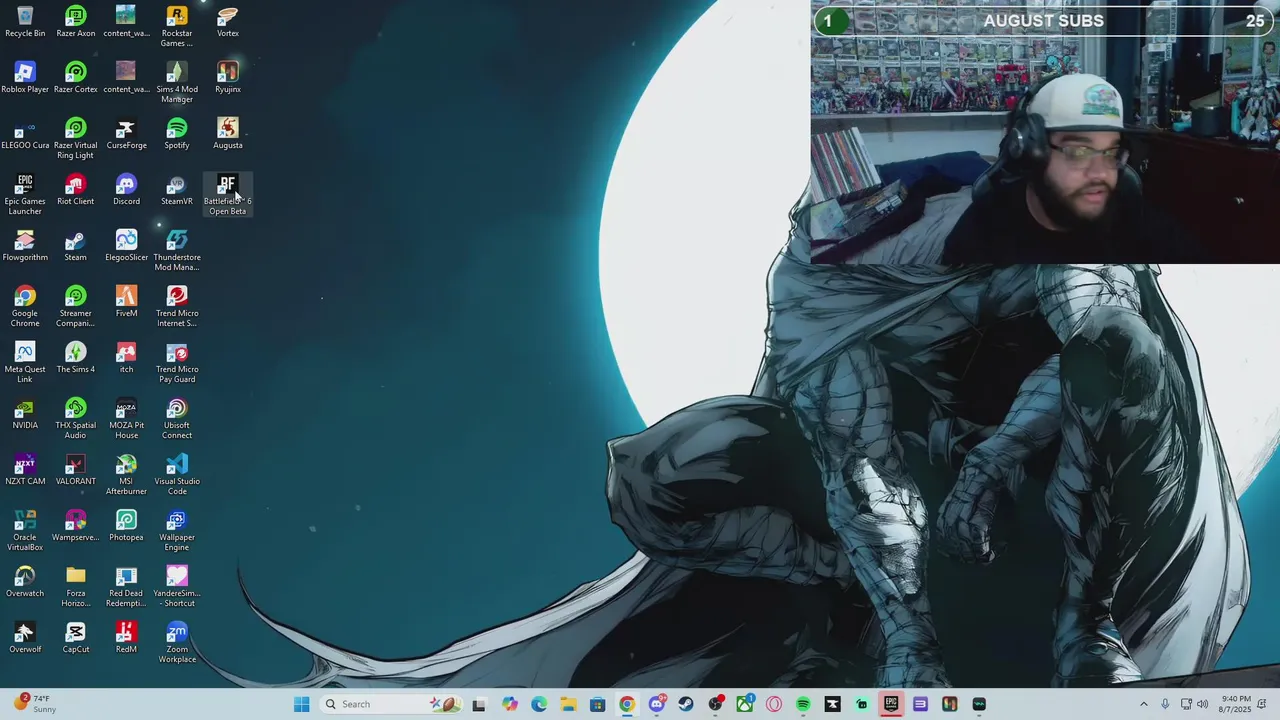Click the taskbar Search box
Screen dimensions: 1280x720
point(391,704)
